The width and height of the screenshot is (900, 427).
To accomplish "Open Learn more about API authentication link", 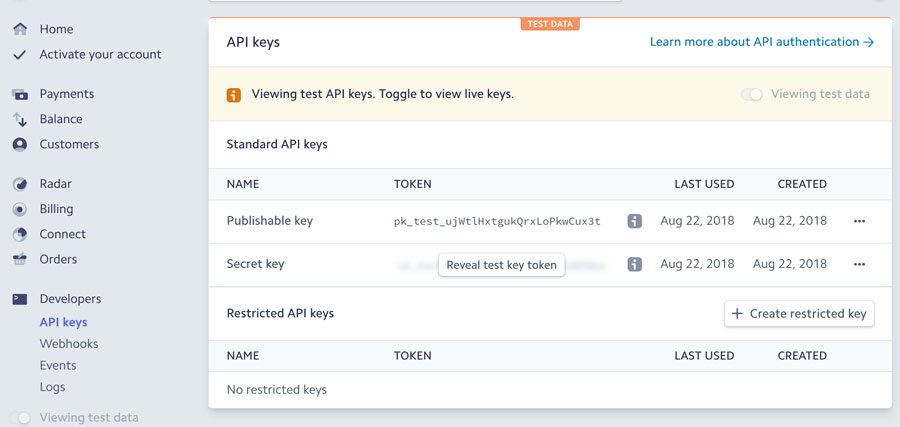I will 762,42.
